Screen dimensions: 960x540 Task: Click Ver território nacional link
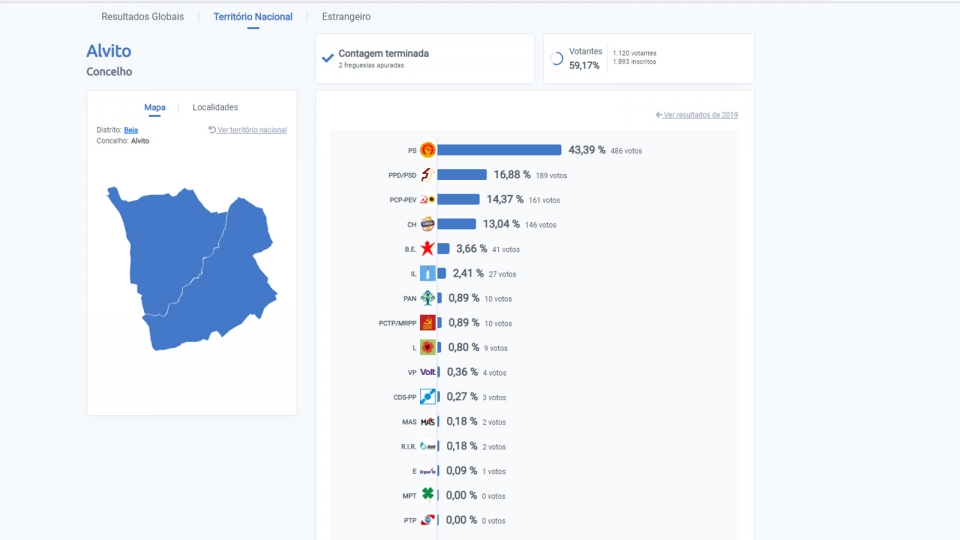pyautogui.click(x=247, y=130)
